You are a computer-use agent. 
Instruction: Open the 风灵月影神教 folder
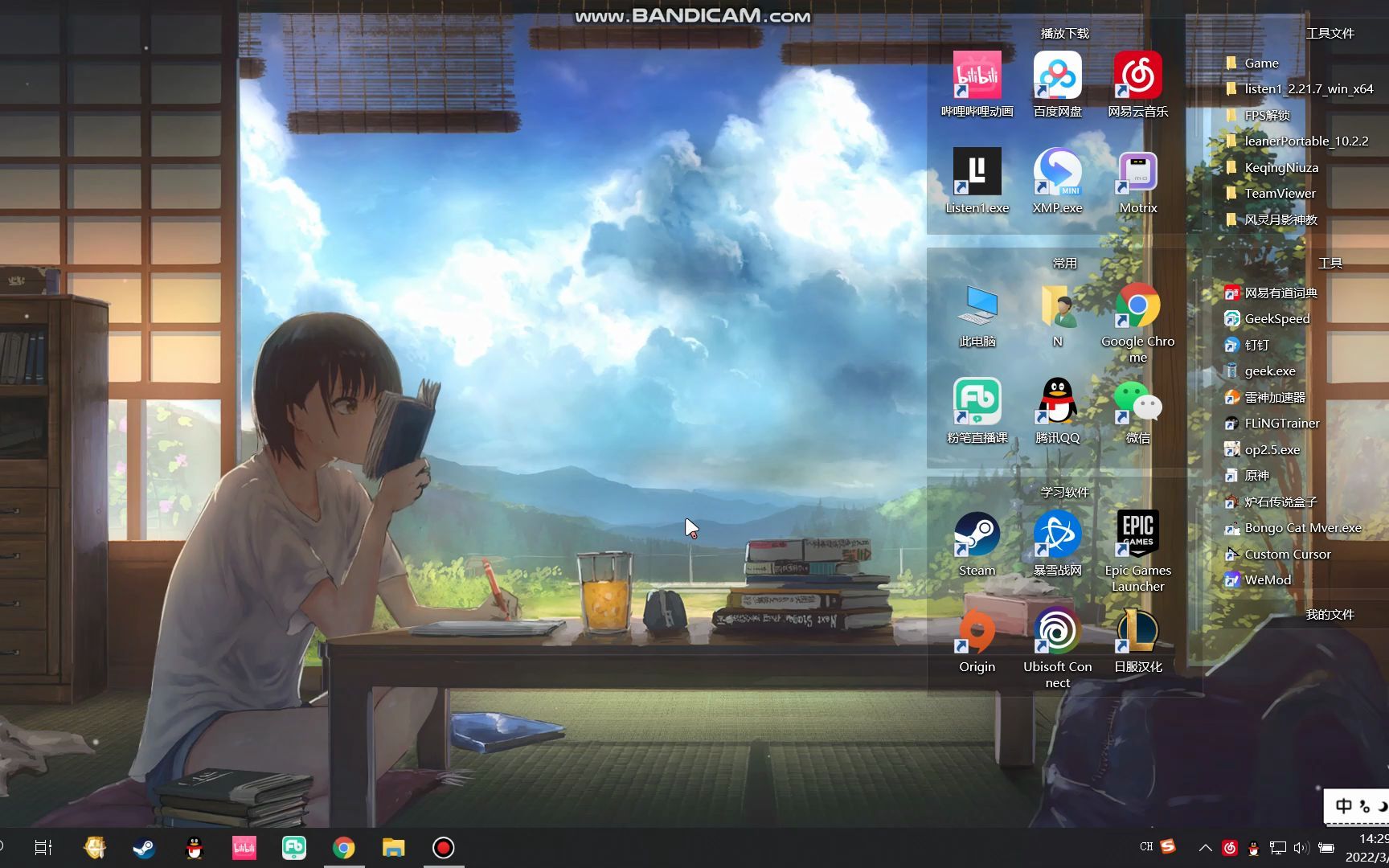[x=1271, y=219]
